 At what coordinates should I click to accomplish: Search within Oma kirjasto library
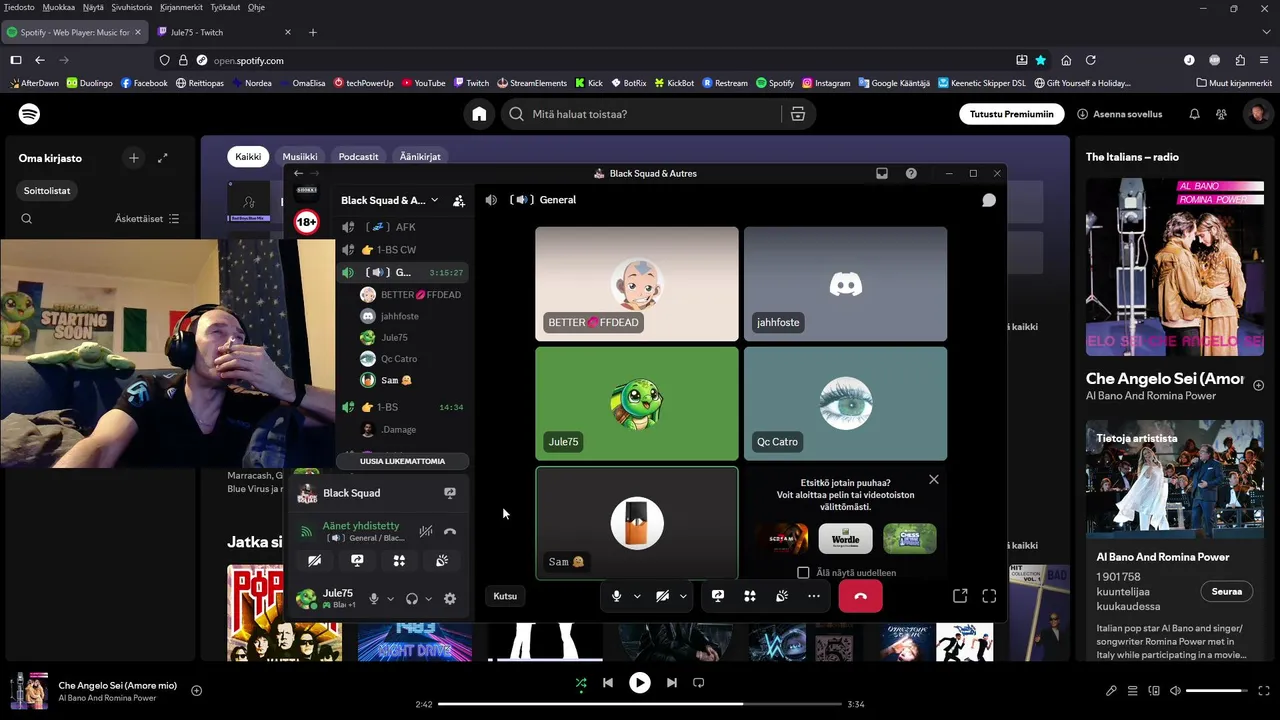(27, 219)
